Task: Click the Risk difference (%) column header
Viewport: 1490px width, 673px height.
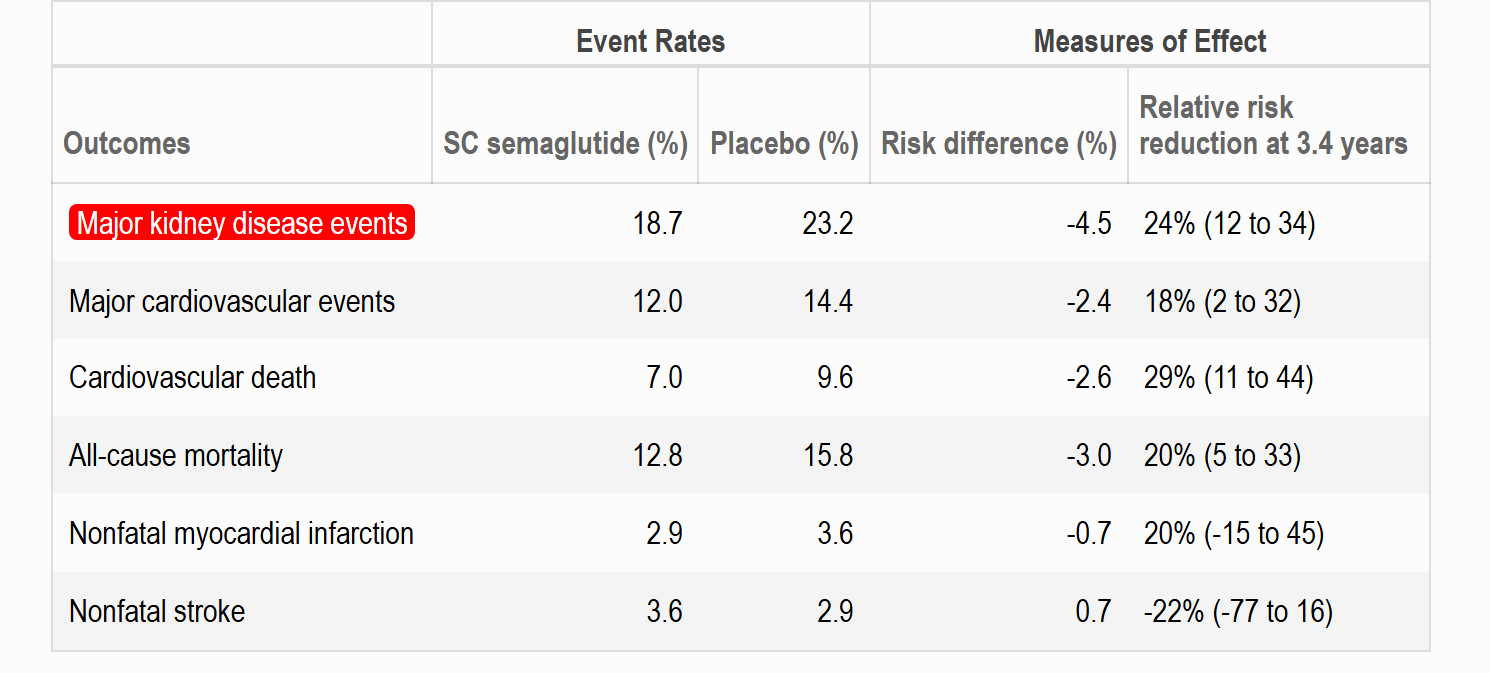Action: pos(998,143)
